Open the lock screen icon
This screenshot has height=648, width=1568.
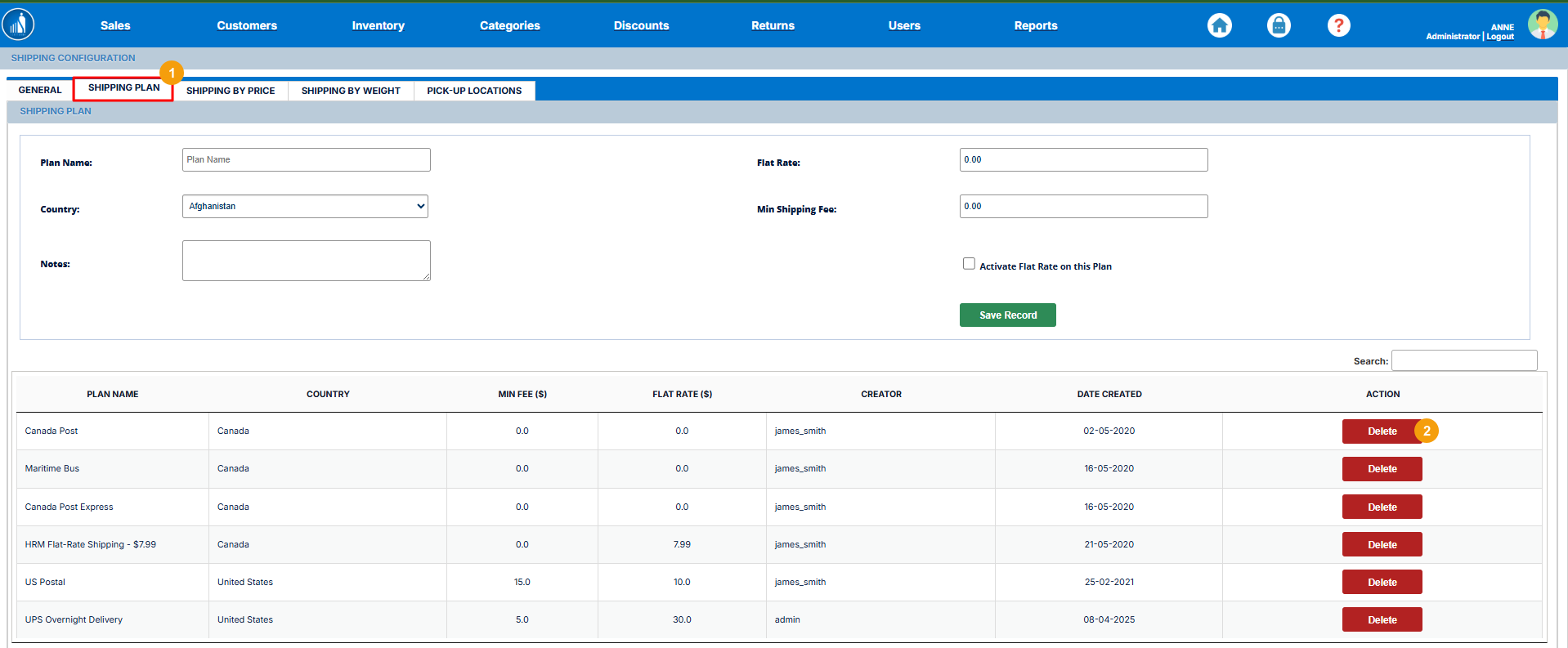click(1279, 25)
